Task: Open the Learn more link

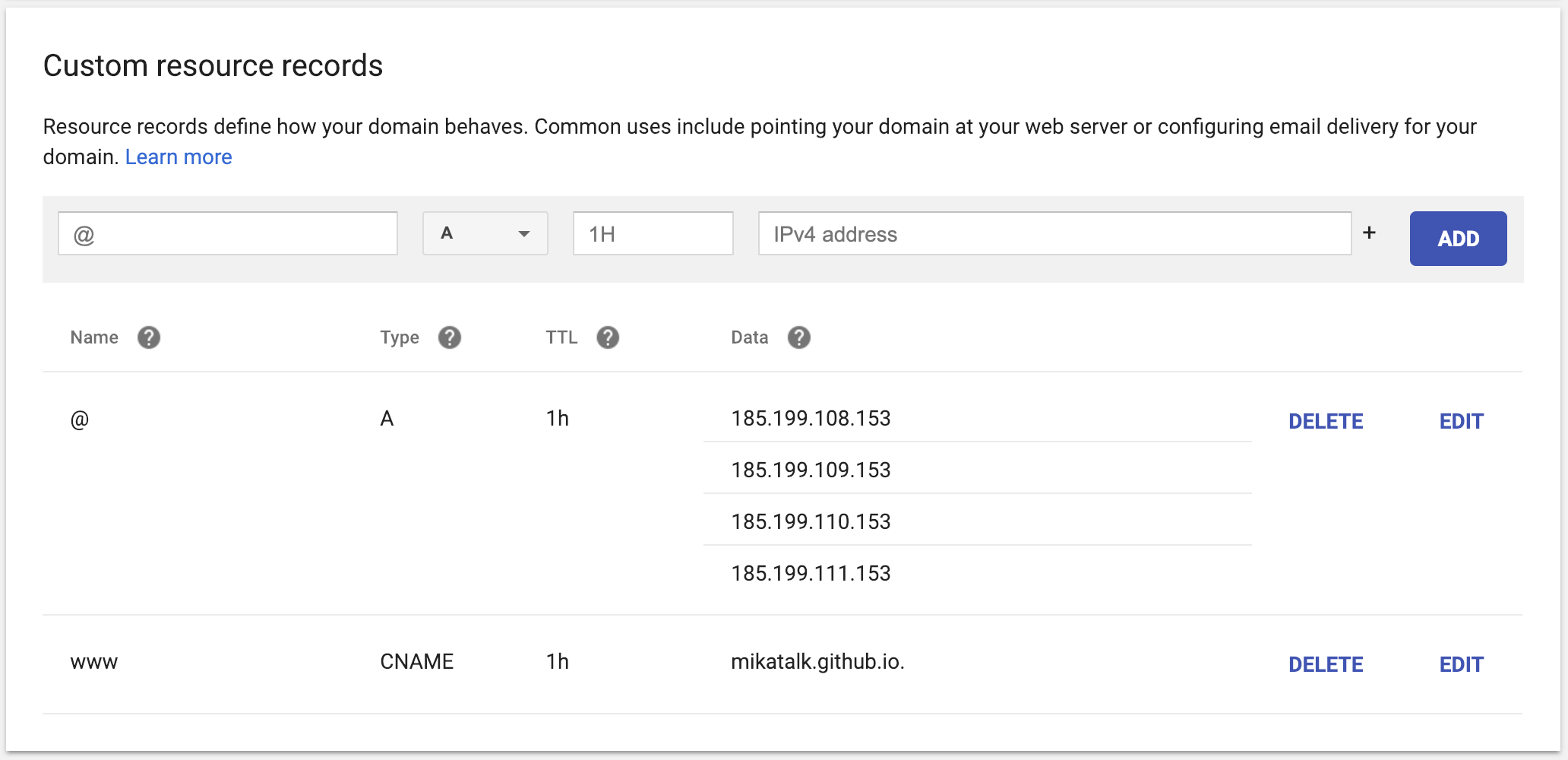Action: point(179,157)
